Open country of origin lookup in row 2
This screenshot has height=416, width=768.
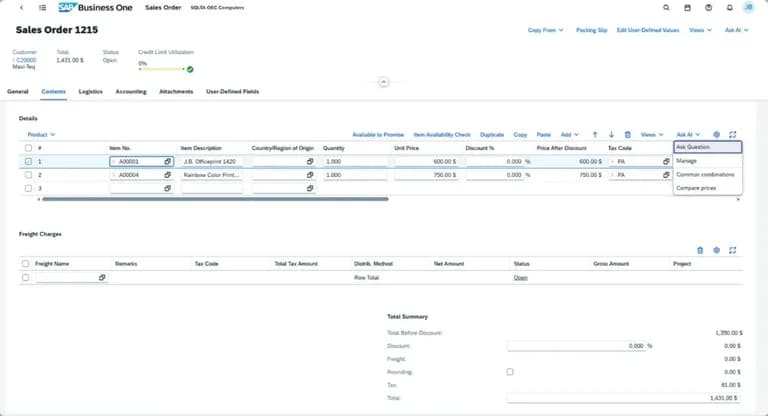pos(310,175)
